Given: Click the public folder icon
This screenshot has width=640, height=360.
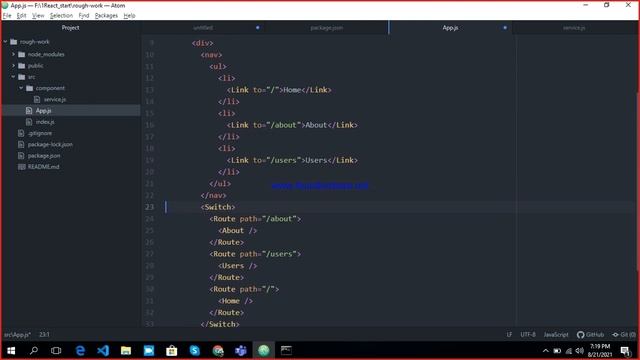Looking at the screenshot, I should coord(22,66).
